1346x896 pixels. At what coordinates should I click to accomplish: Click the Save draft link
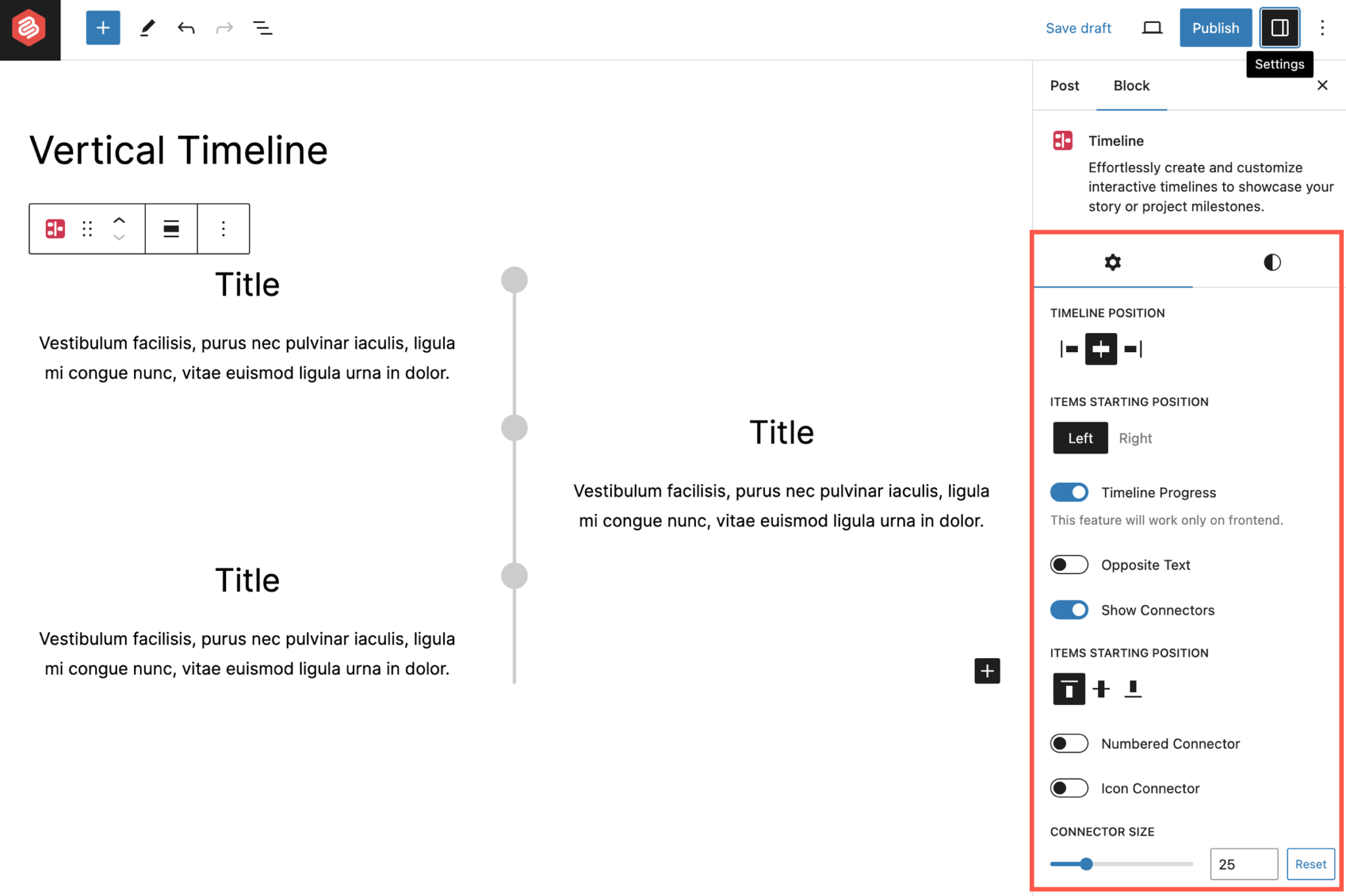1079,28
